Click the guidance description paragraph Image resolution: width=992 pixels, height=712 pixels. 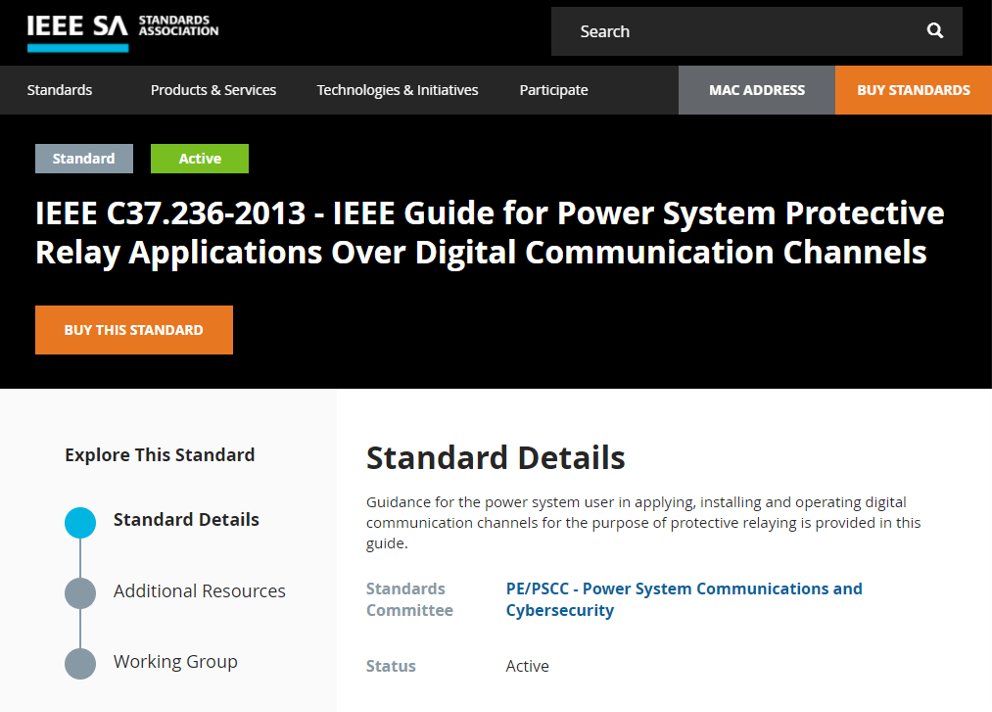click(643, 523)
